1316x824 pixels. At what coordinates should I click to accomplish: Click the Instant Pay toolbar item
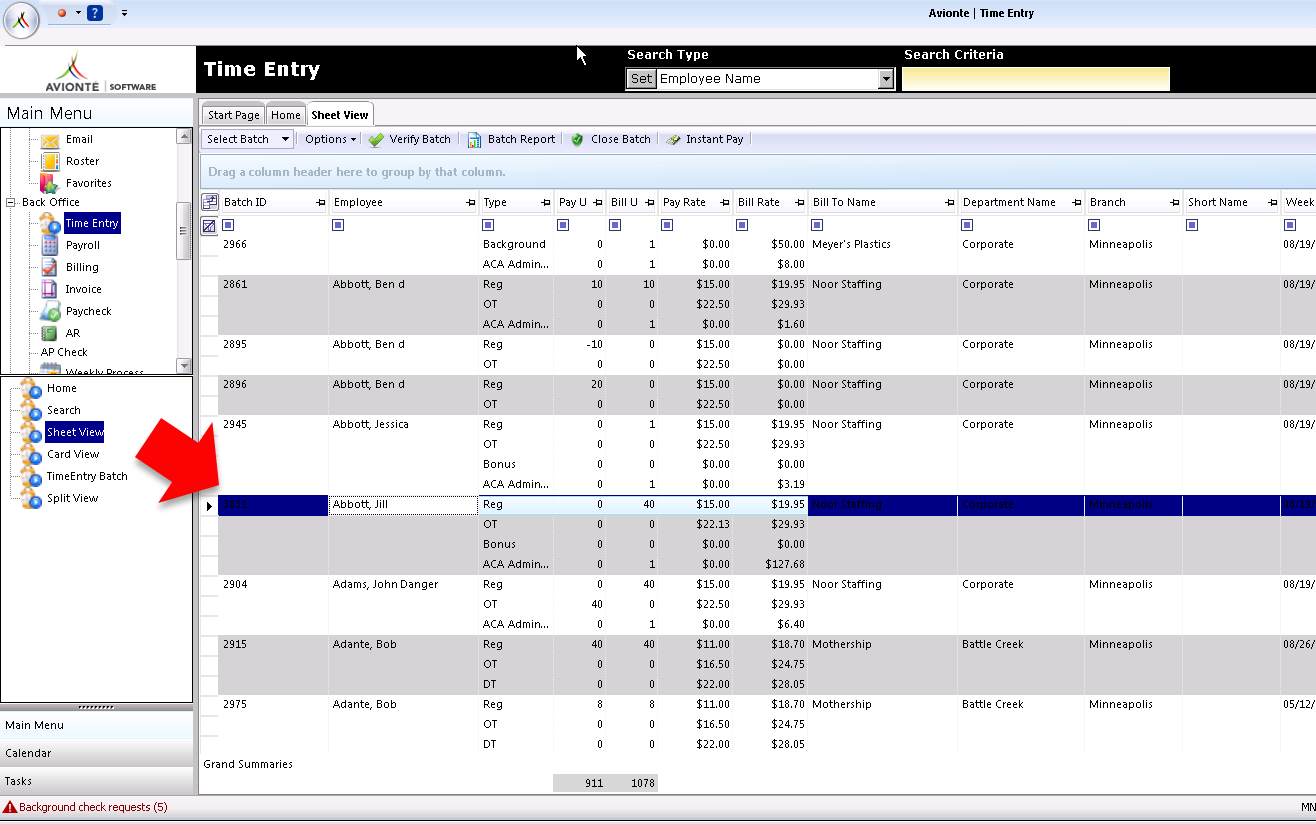click(705, 139)
